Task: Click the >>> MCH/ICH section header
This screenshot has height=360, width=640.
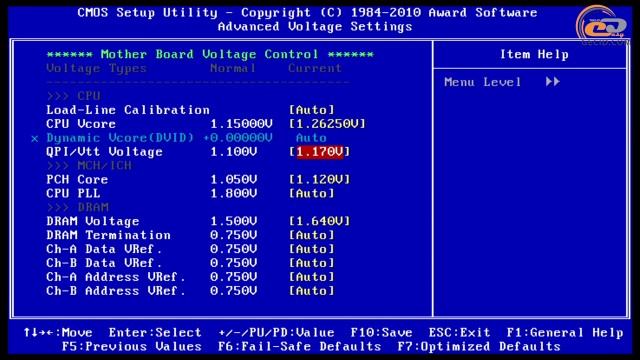Action: tap(89, 165)
